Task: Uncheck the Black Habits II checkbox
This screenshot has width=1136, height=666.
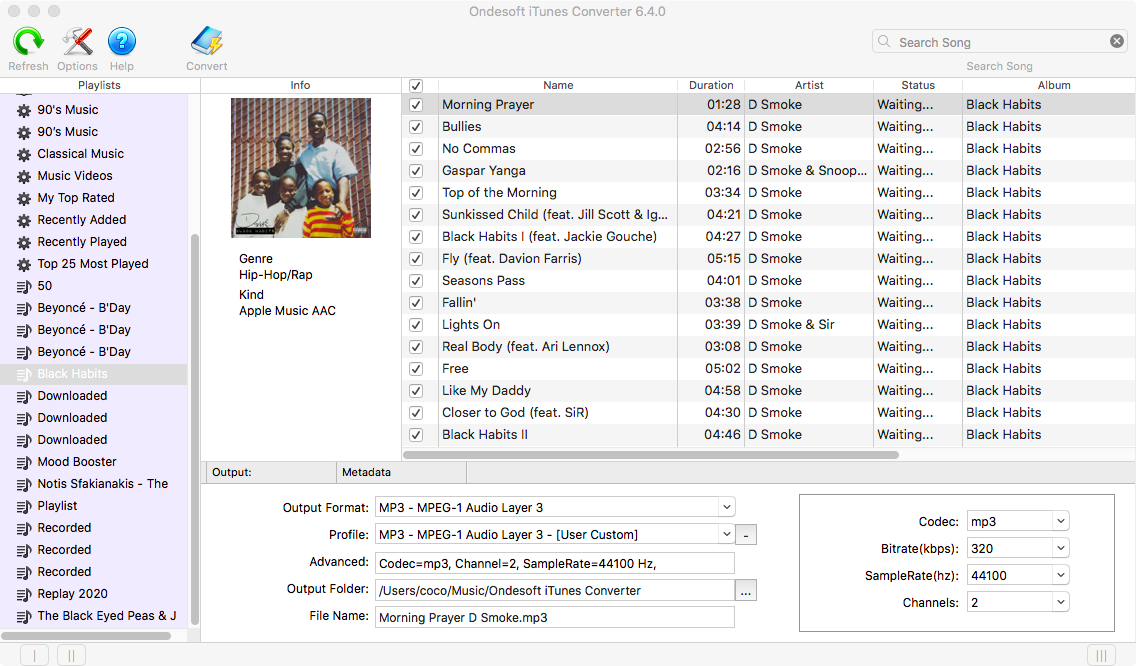Action: point(416,435)
